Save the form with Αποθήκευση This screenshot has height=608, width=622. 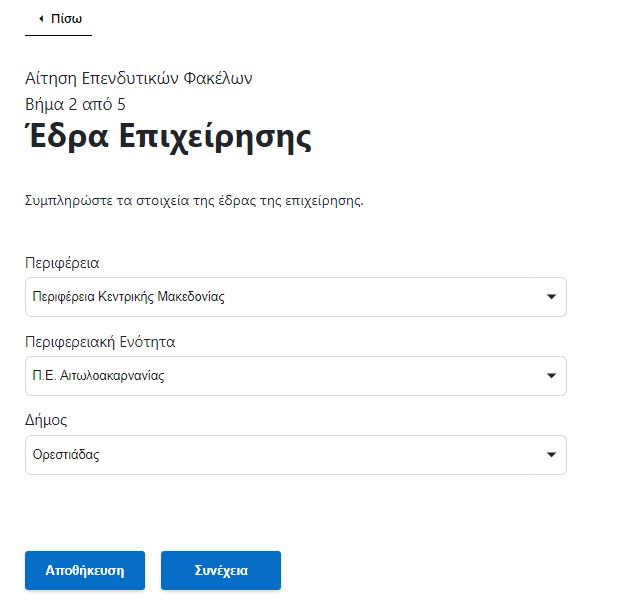(85, 570)
